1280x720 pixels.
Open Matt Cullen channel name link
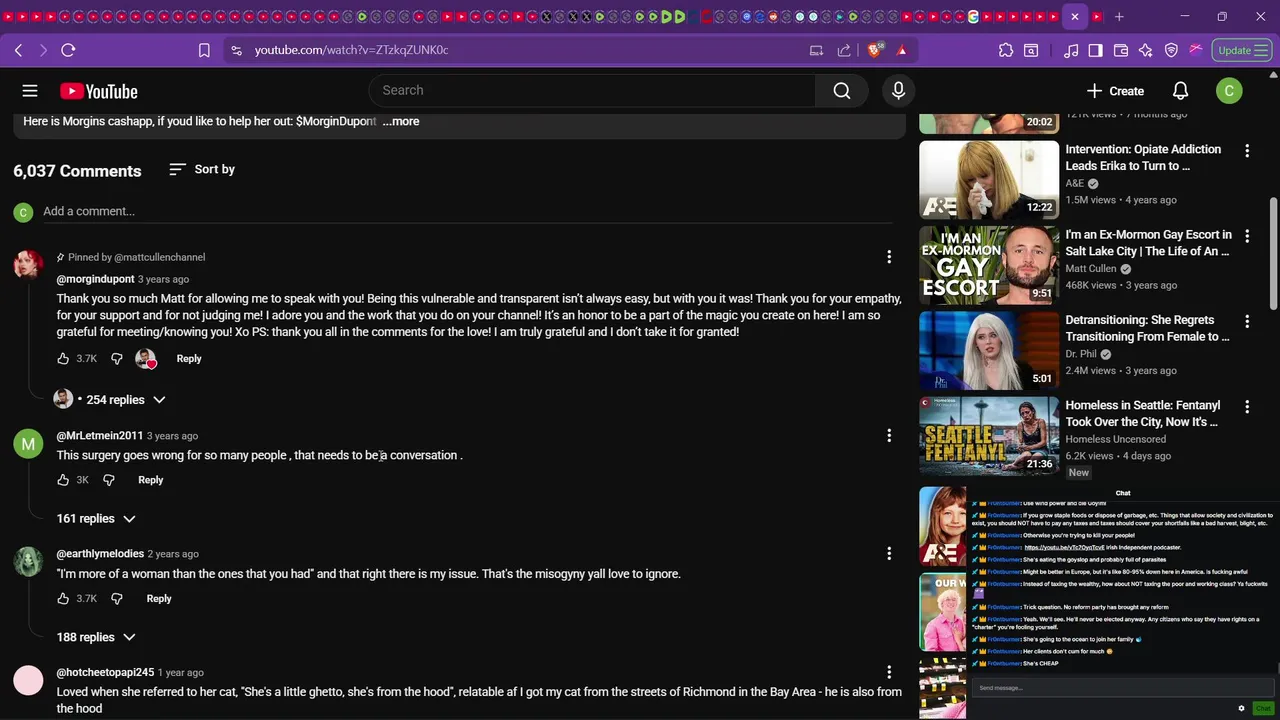pyautogui.click(x=1091, y=269)
